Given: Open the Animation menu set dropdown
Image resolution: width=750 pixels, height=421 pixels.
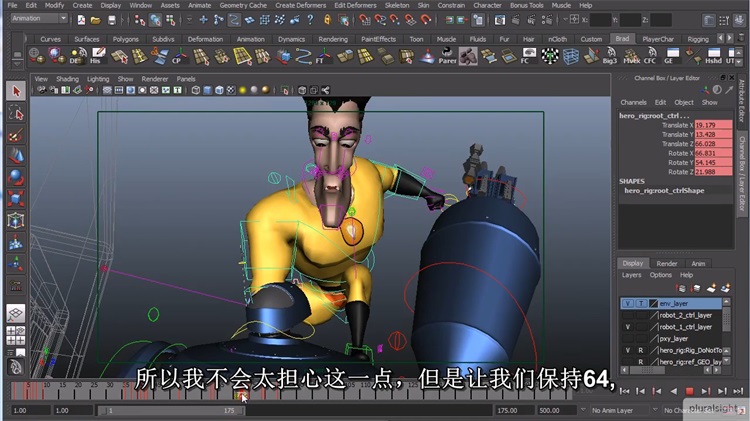Looking at the screenshot, I should (x=39, y=18).
